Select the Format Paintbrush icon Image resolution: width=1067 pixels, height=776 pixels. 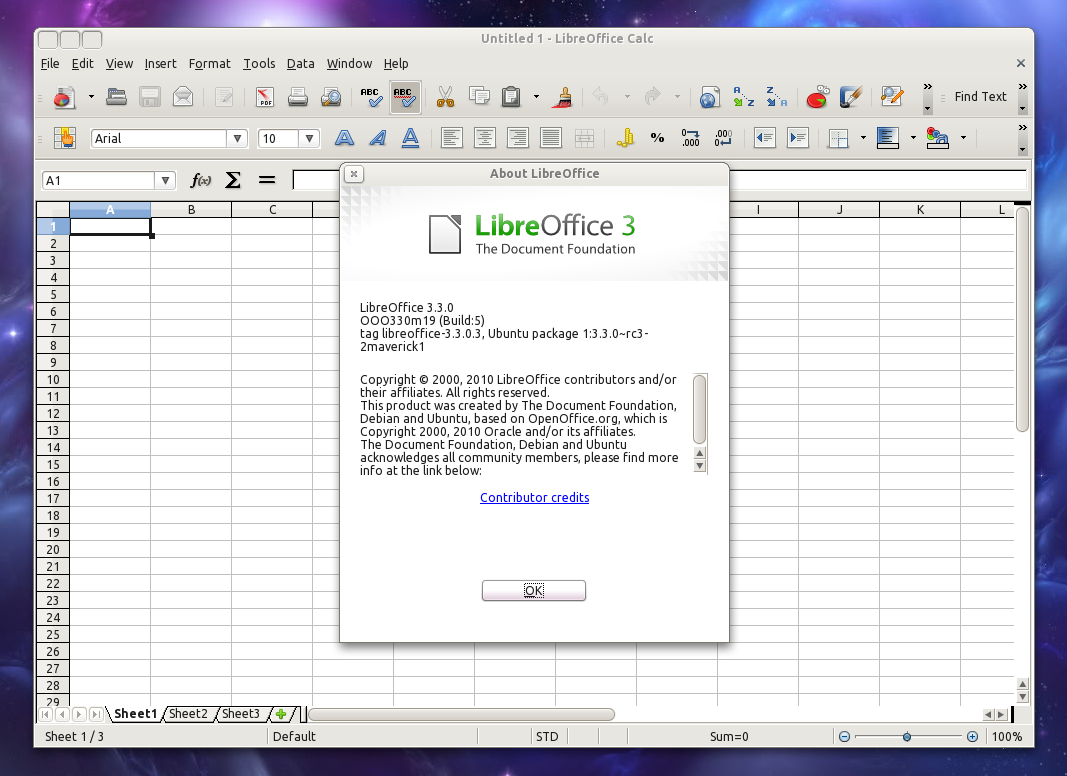(x=562, y=97)
